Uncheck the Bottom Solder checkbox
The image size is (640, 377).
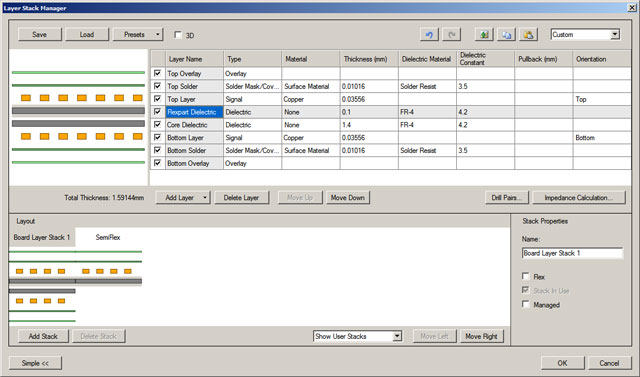coord(158,150)
